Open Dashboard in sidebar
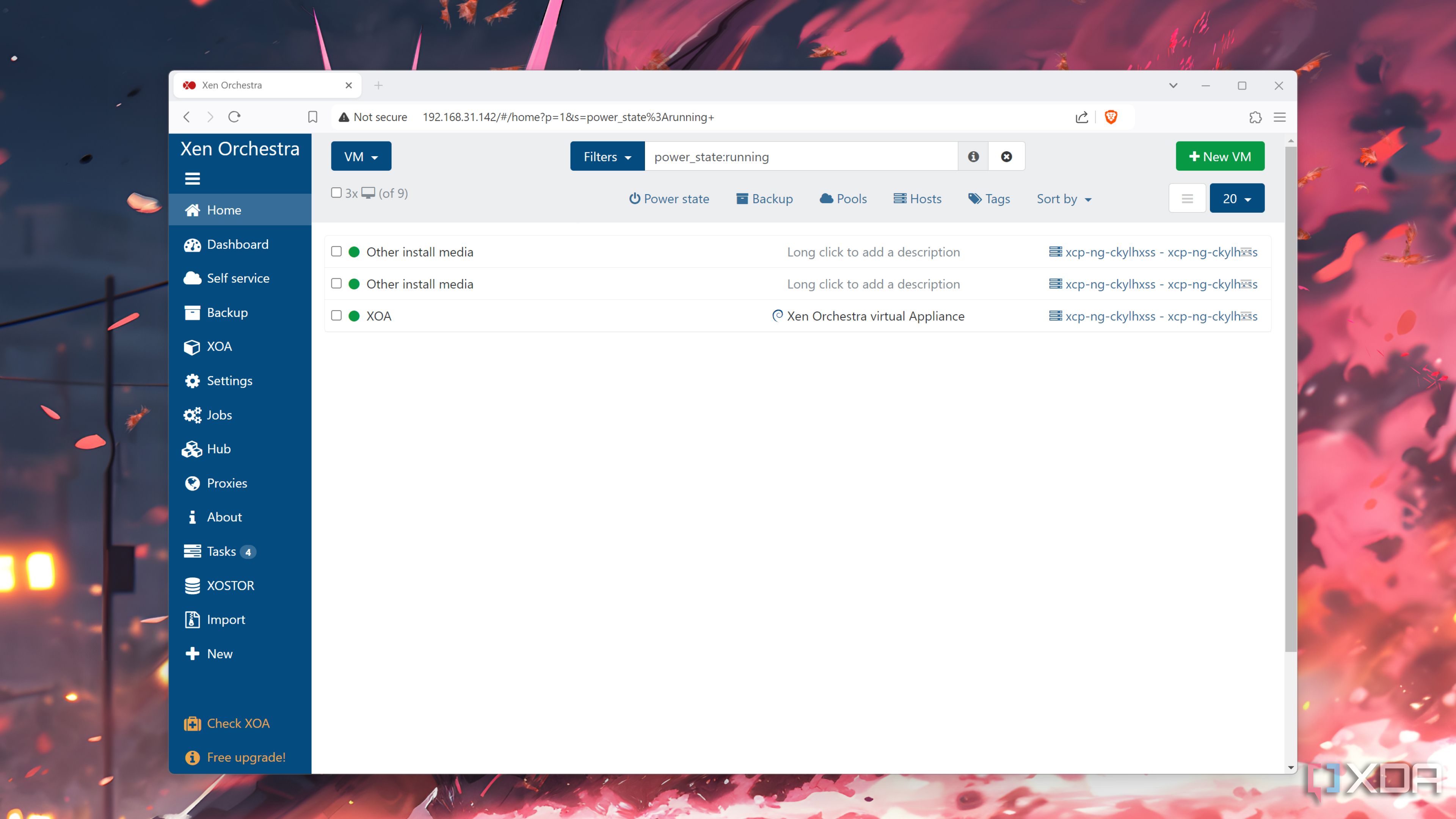This screenshot has width=1456, height=819. pos(240,244)
